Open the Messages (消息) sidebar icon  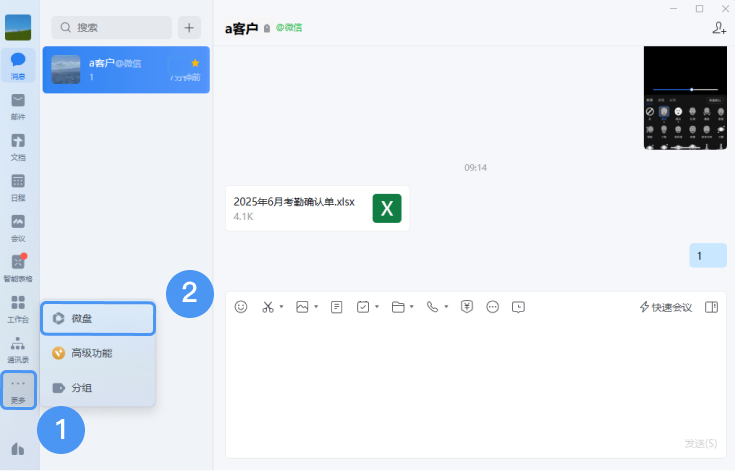18,65
